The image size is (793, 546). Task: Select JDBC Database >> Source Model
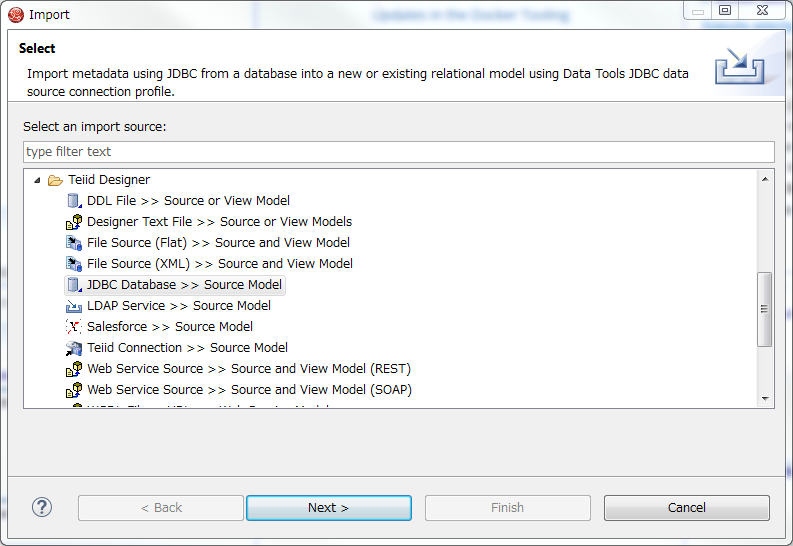184,285
